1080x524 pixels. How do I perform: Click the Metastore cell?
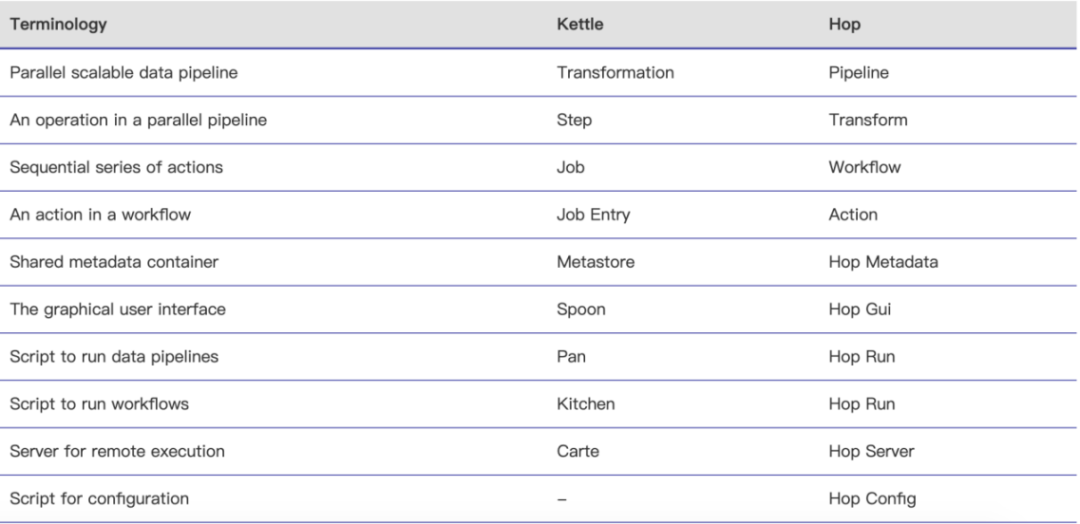pyautogui.click(x=595, y=262)
